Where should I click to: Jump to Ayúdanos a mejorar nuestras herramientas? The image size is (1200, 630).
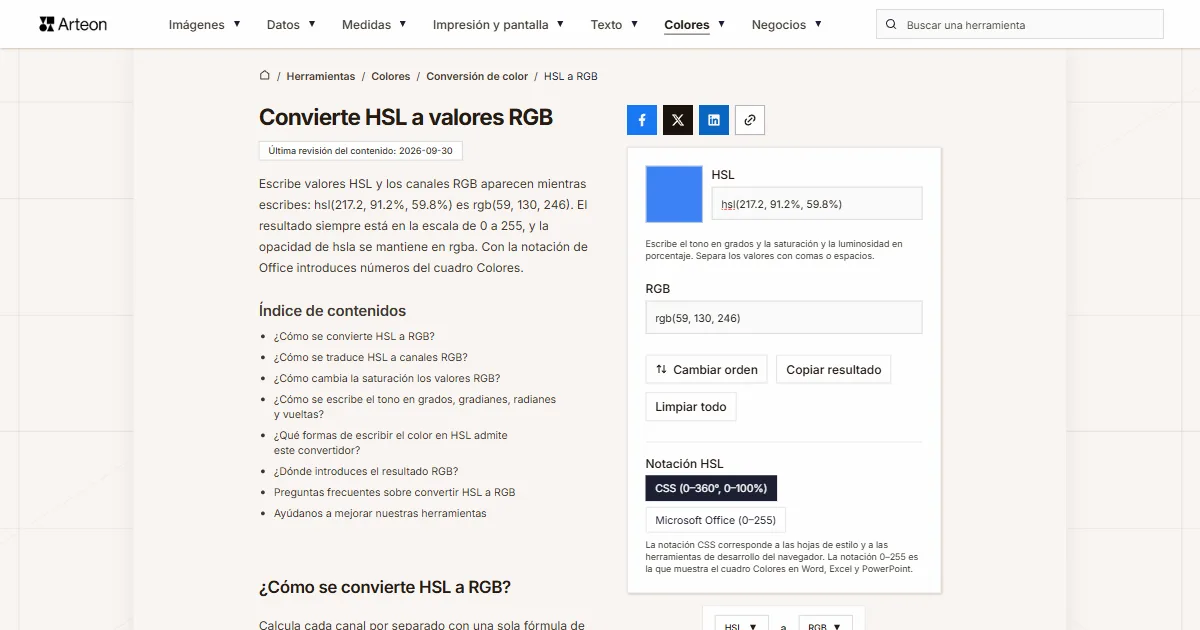[x=380, y=513]
